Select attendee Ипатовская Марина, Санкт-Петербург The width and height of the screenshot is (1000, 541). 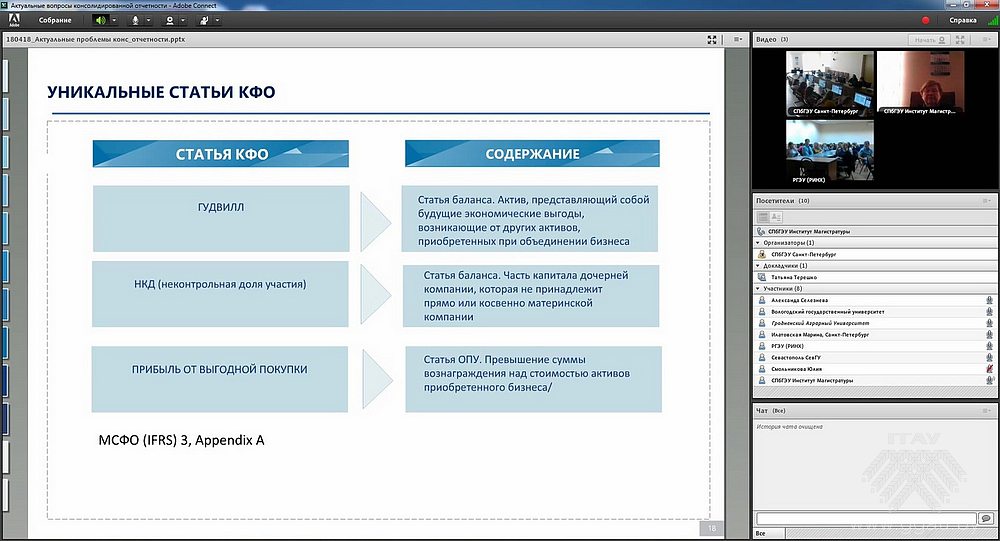click(874, 335)
